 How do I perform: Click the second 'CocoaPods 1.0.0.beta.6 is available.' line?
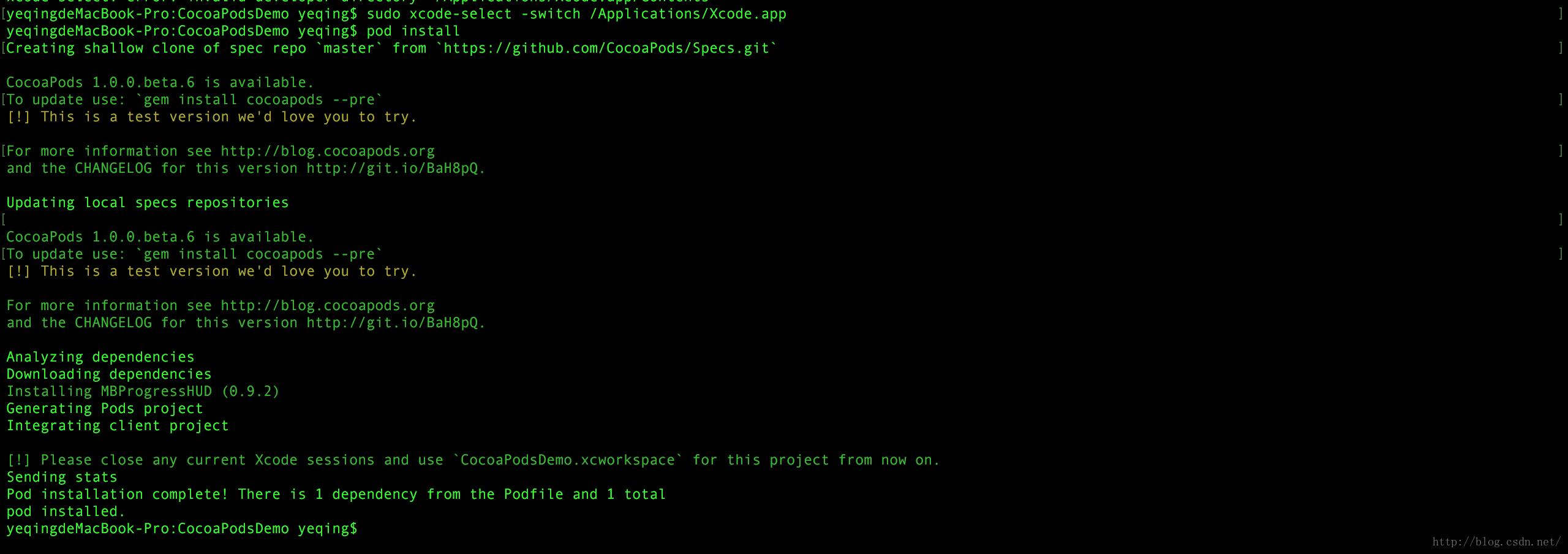pyautogui.click(x=160, y=237)
